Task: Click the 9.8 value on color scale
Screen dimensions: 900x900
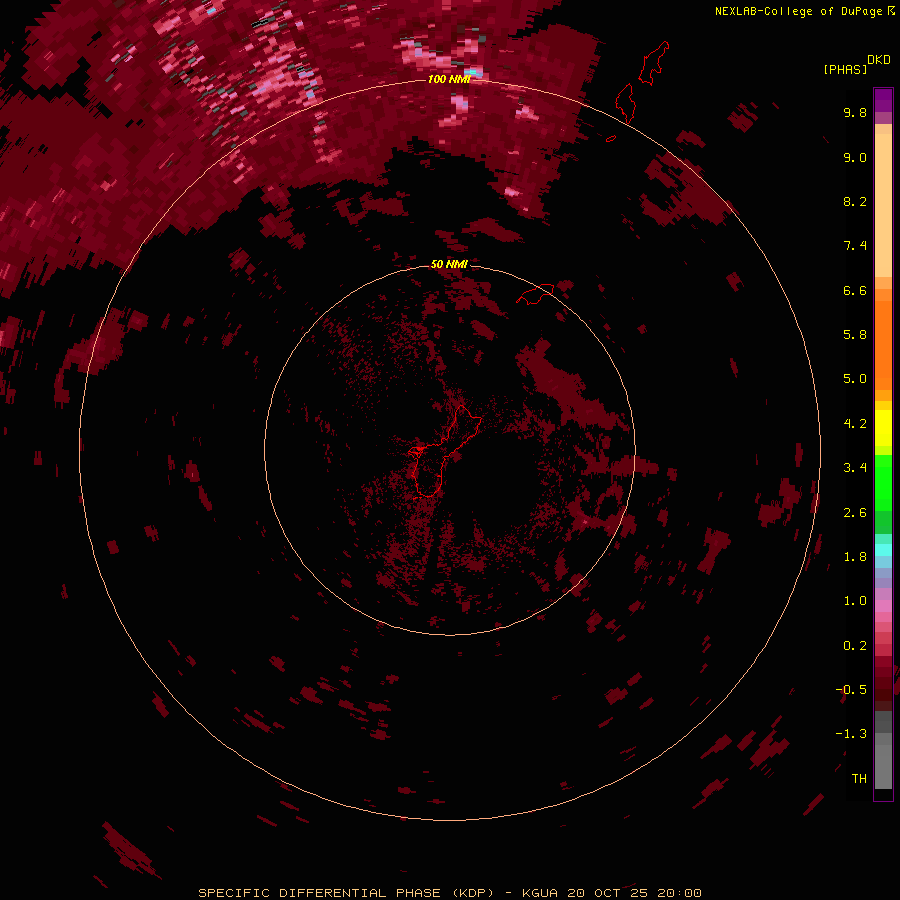Action: point(855,112)
